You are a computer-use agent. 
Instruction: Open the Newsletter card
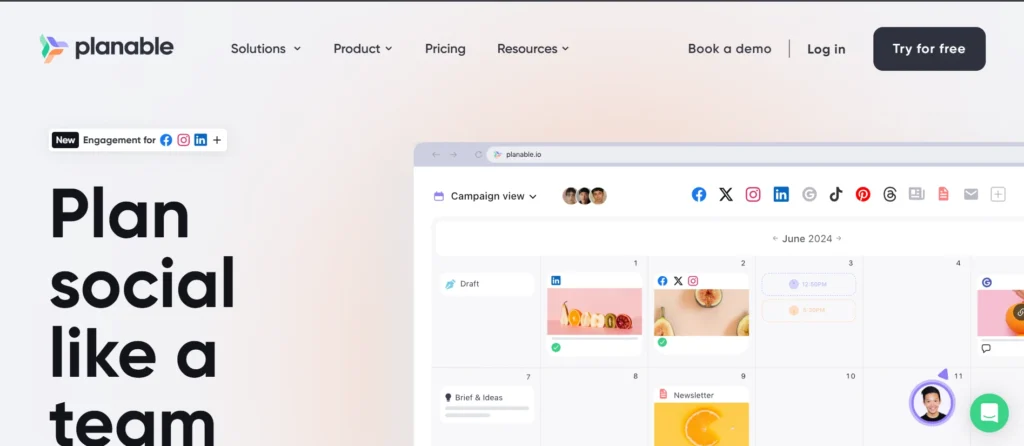[x=701, y=415]
